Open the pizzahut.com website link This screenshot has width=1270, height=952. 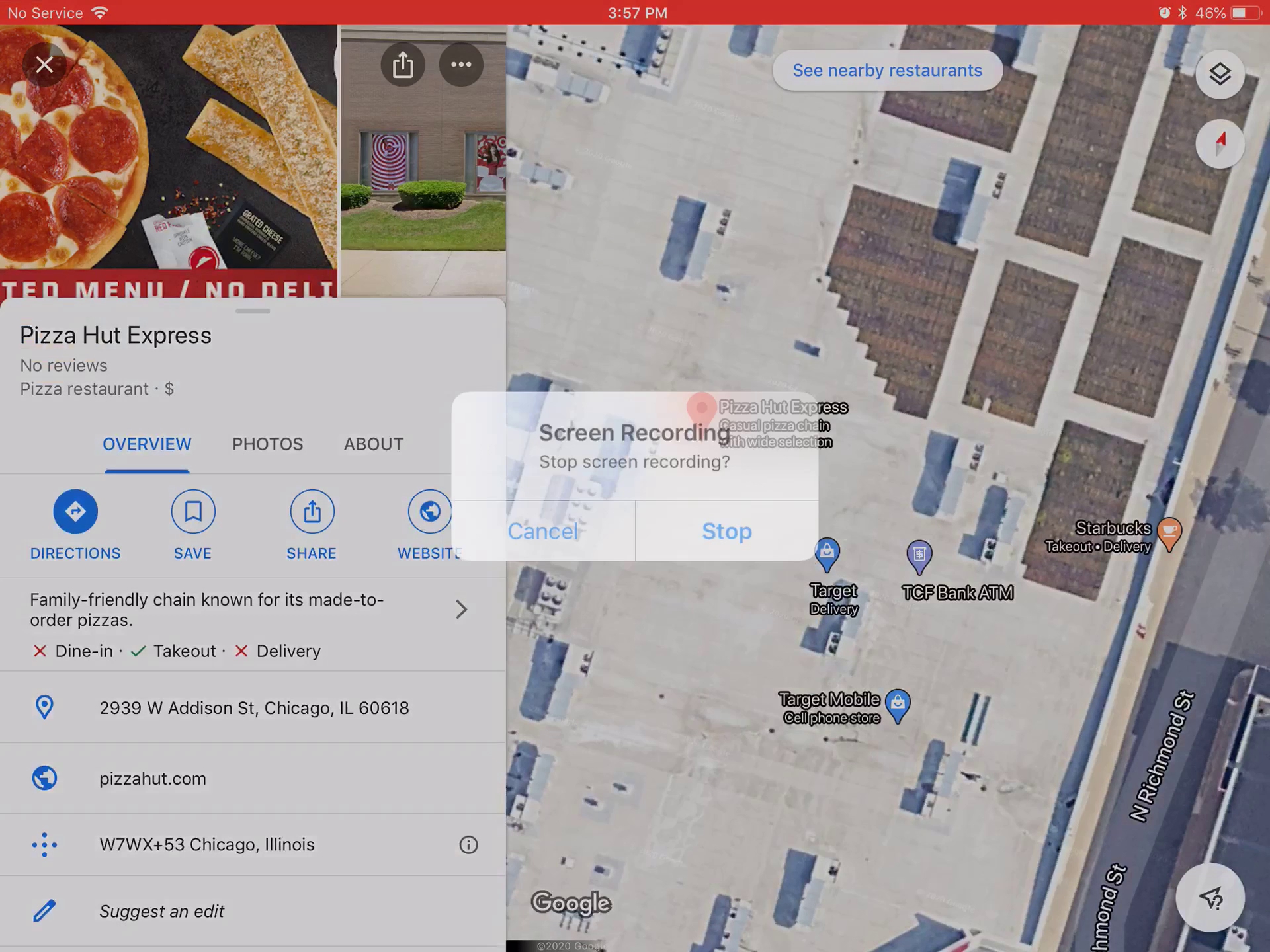pyautogui.click(x=153, y=779)
